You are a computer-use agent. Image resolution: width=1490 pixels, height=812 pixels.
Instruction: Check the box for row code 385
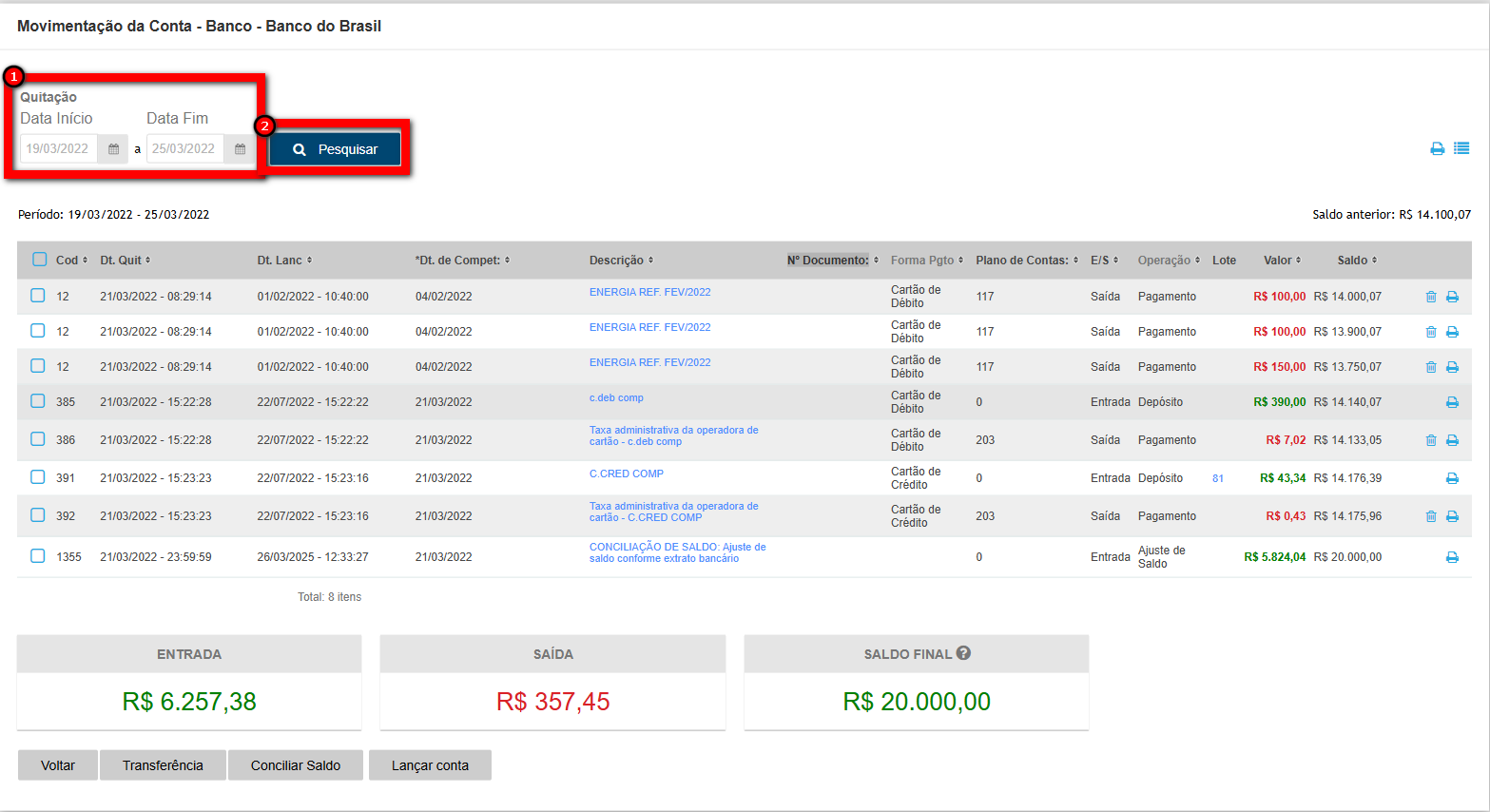click(38, 401)
